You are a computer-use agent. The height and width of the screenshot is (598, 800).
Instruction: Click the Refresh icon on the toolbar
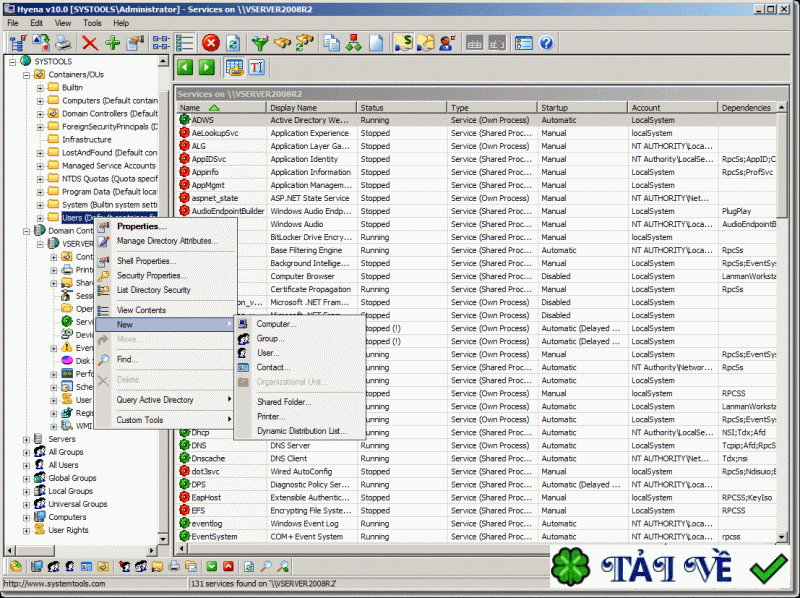(x=234, y=43)
